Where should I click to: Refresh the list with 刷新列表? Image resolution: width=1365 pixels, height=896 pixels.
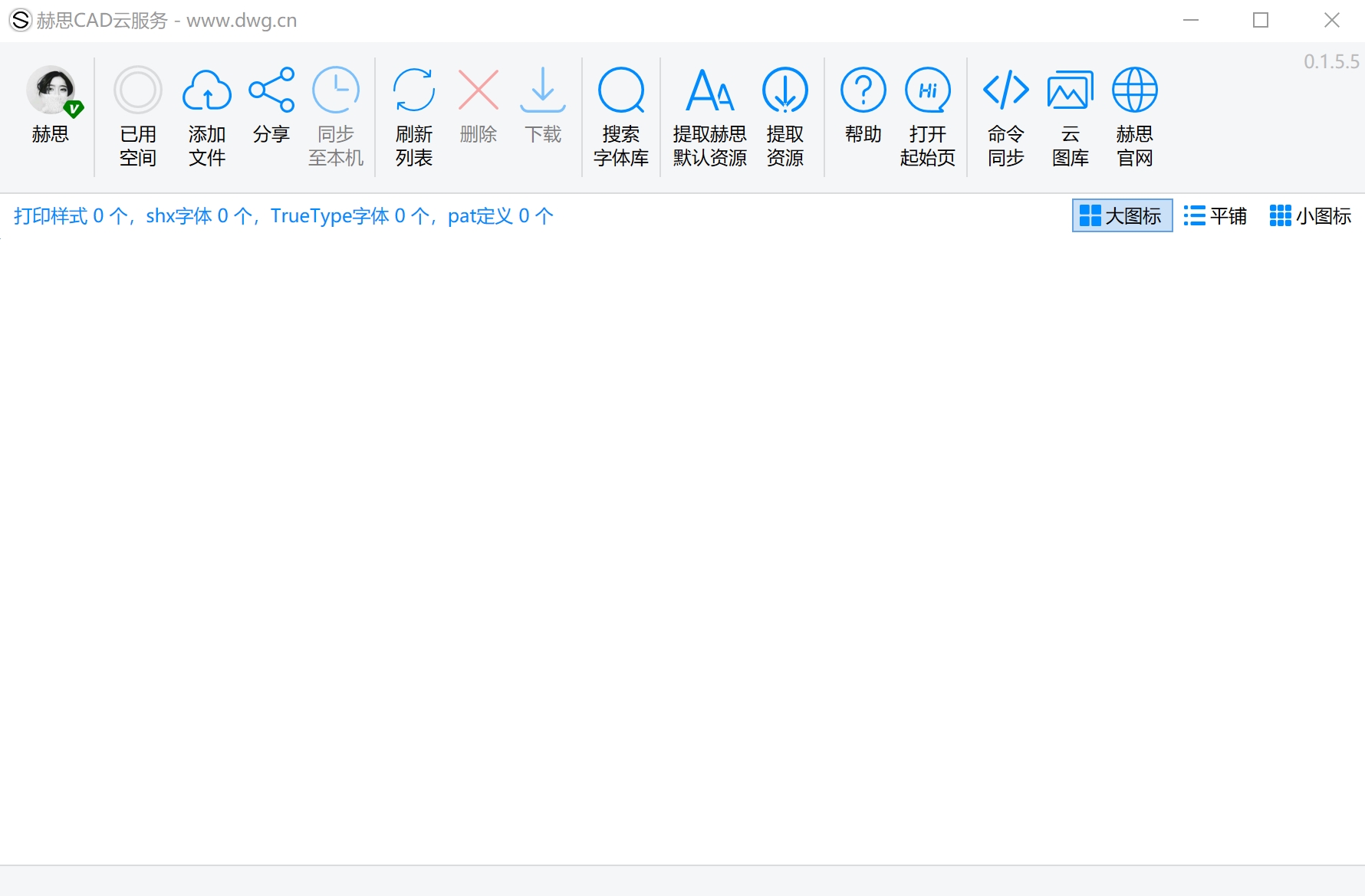[x=414, y=117]
